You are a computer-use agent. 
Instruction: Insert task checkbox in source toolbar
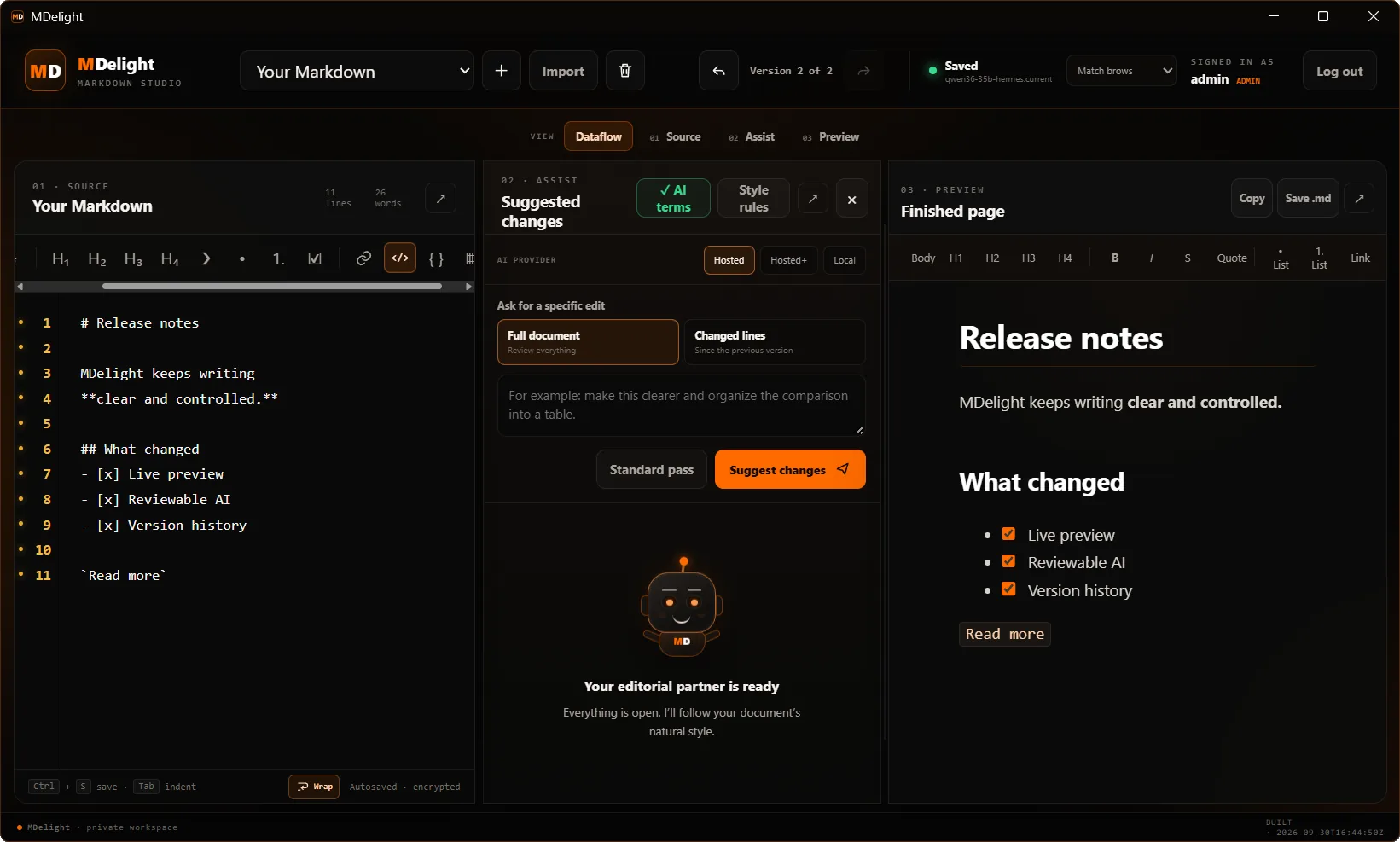coord(315,258)
